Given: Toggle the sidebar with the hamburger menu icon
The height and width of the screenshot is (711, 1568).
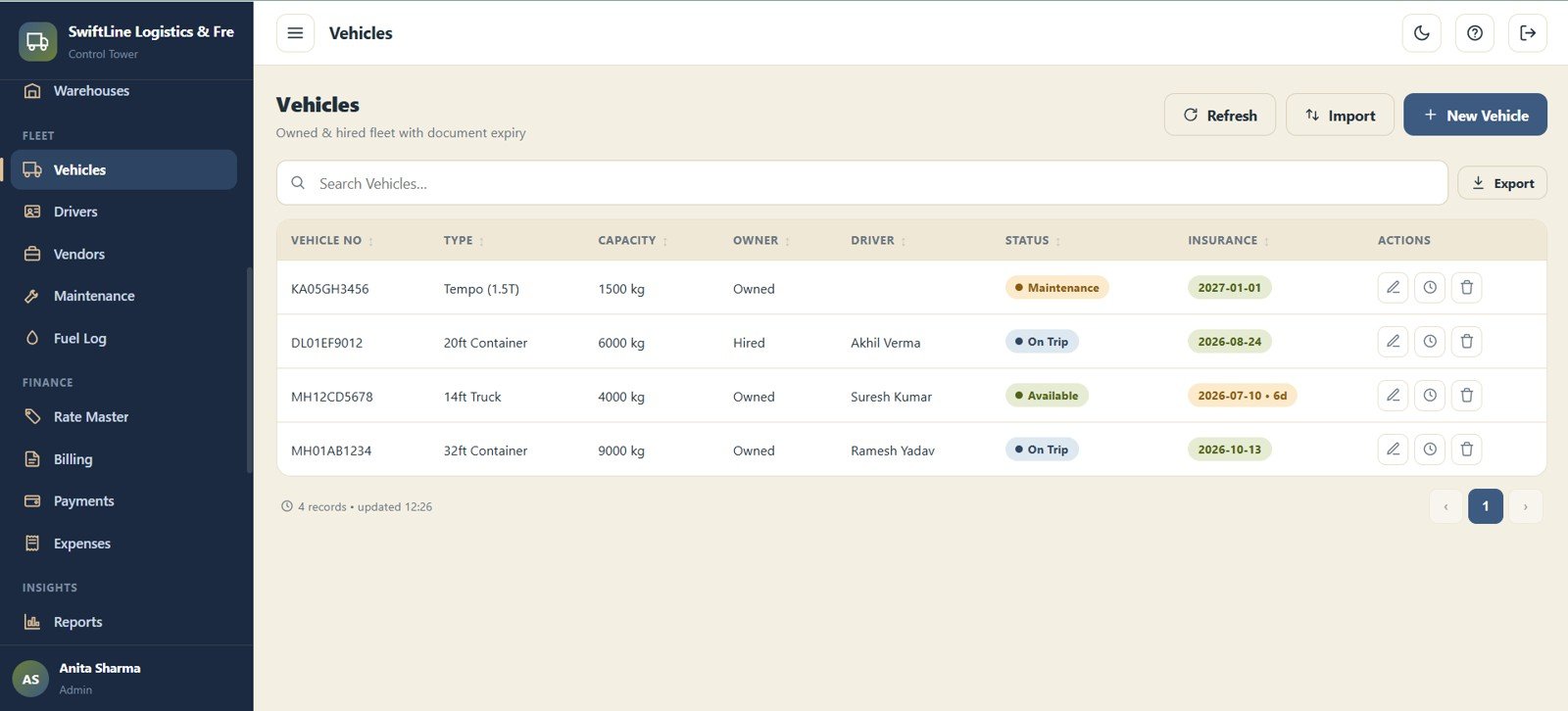Looking at the screenshot, I should pyautogui.click(x=295, y=33).
